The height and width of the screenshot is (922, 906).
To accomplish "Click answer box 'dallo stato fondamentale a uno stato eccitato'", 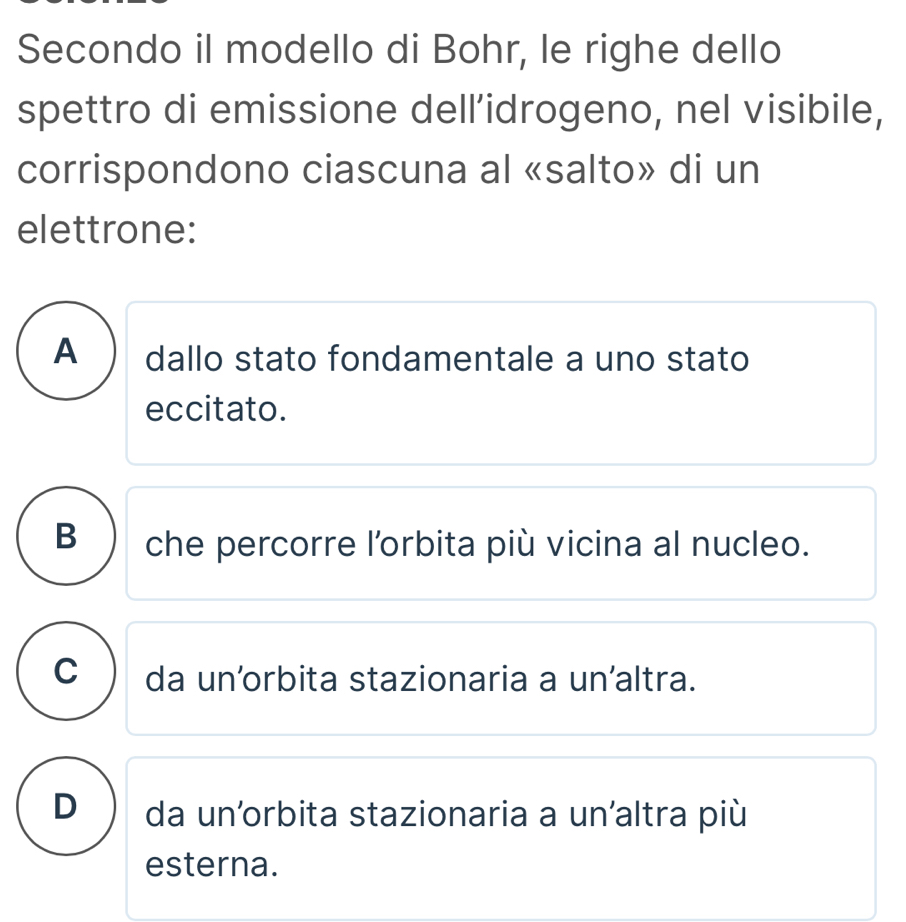I will point(500,383).
